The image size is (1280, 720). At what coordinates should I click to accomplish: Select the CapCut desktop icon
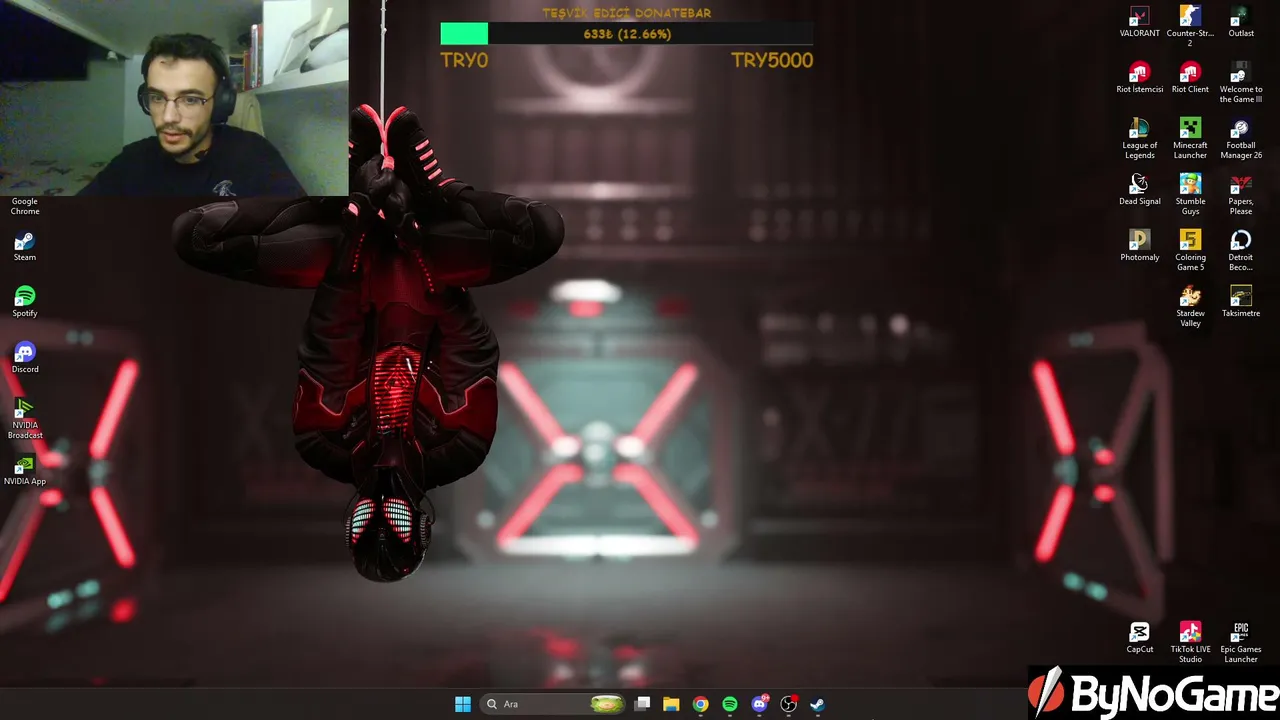(1139, 638)
